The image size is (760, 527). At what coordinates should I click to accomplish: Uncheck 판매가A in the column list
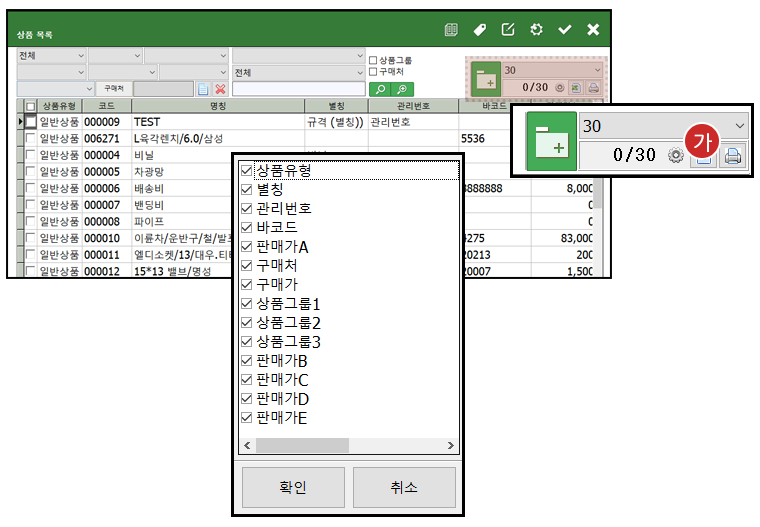247,246
